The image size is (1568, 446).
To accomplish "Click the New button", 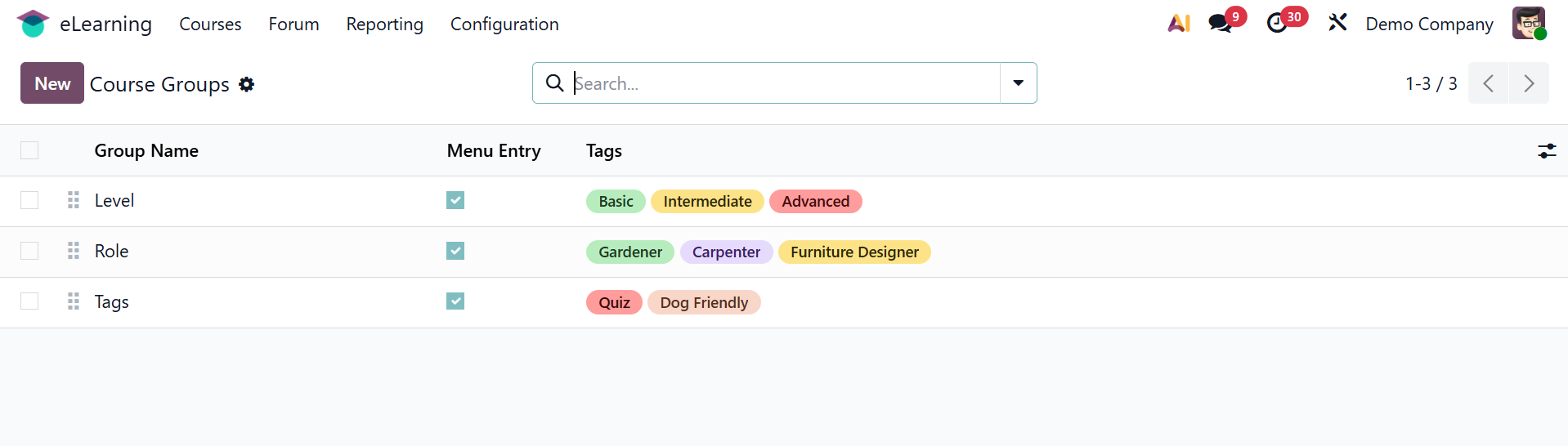I will click(52, 83).
